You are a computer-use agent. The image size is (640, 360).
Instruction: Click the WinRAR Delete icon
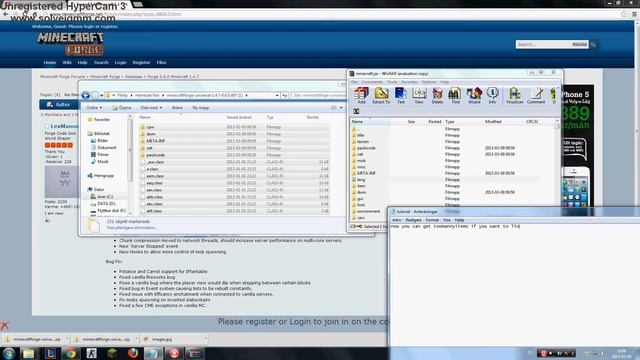[437, 96]
